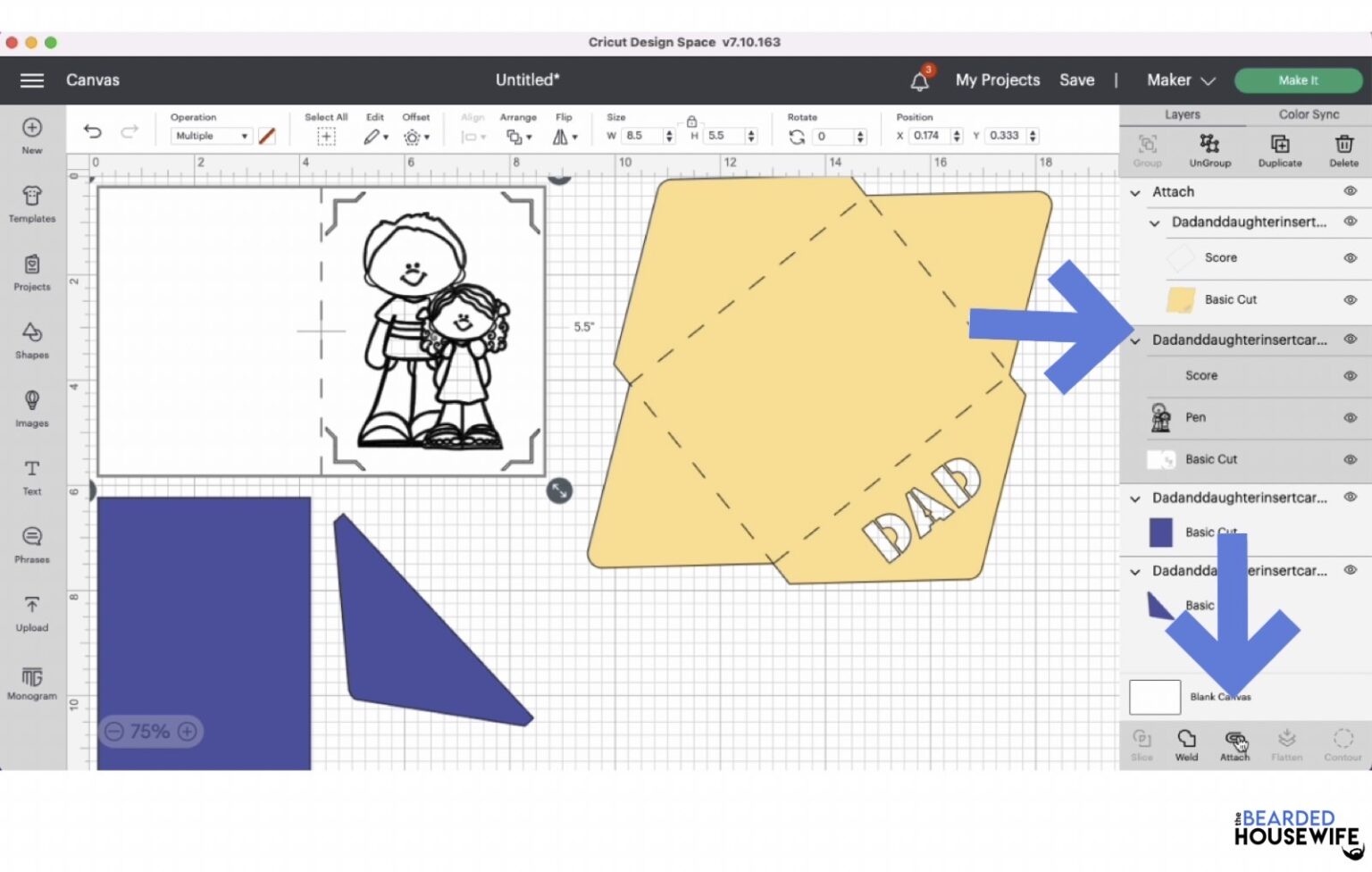1372x872 pixels.
Task: Select the Shapes tool
Action: 32,340
